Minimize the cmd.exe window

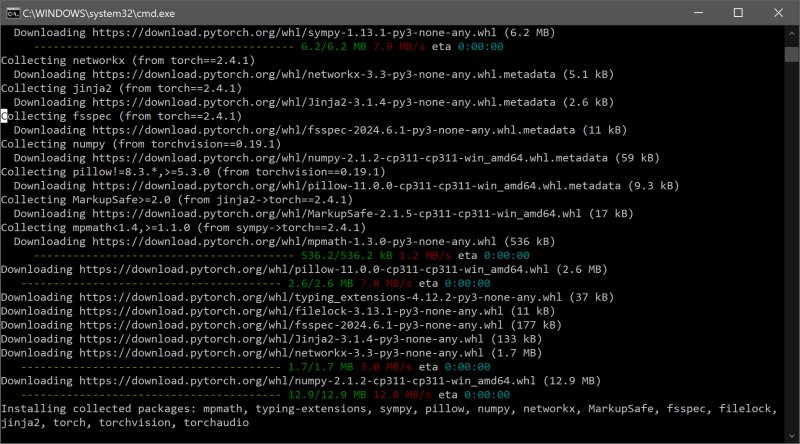click(x=698, y=13)
